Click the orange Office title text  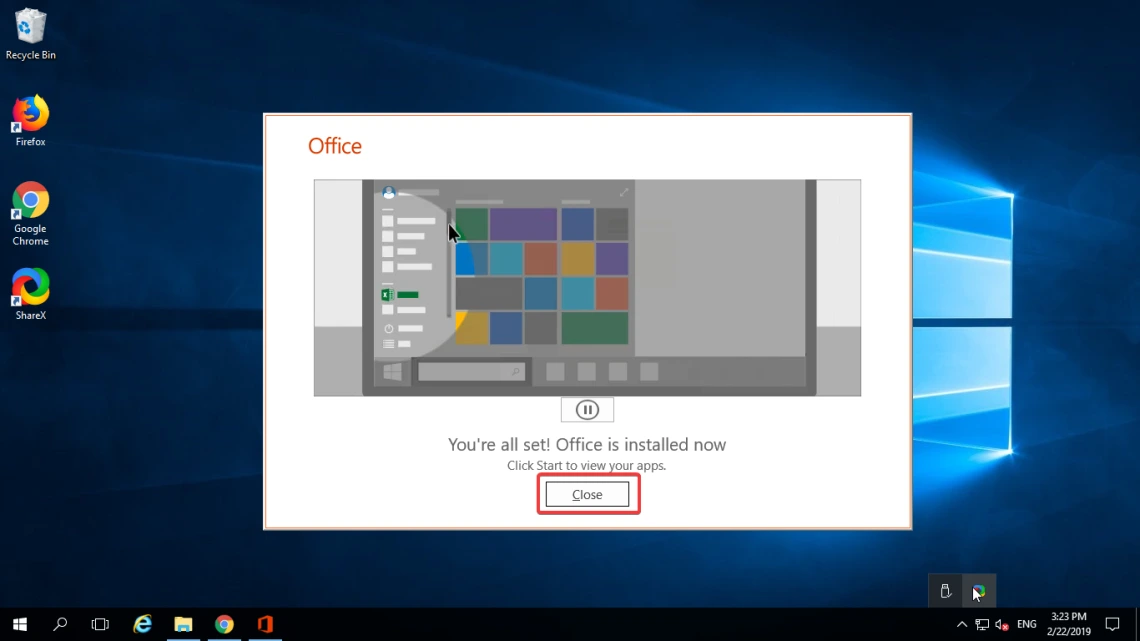point(334,146)
